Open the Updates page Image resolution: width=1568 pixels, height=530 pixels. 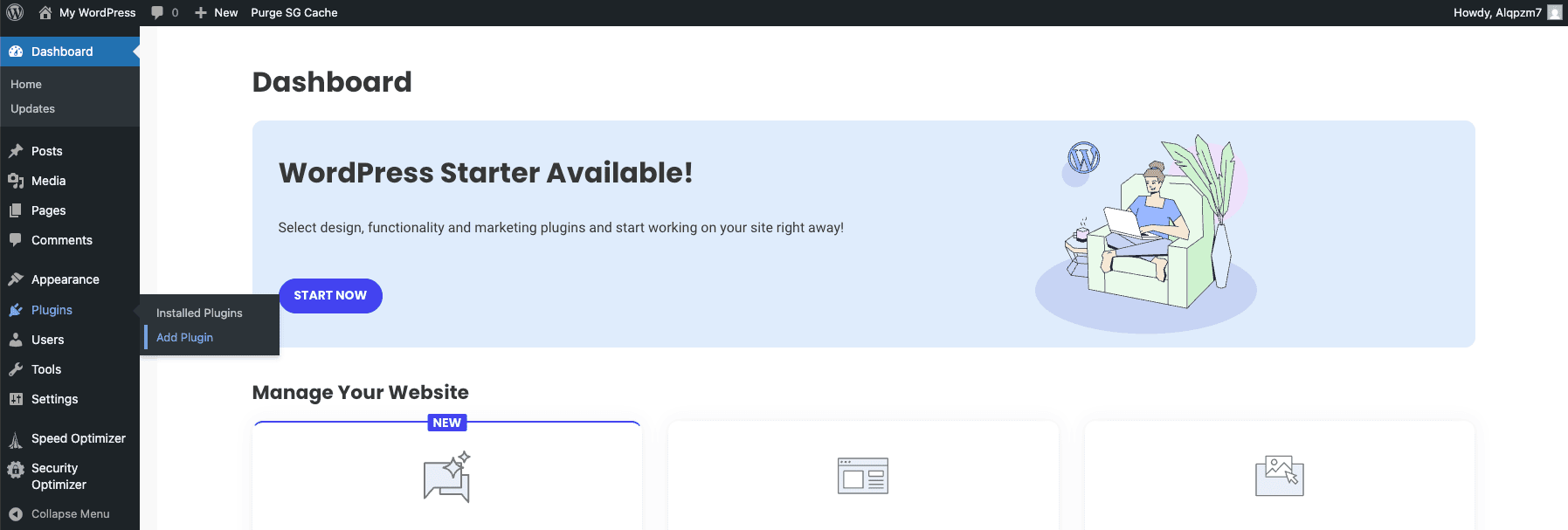[x=32, y=108]
